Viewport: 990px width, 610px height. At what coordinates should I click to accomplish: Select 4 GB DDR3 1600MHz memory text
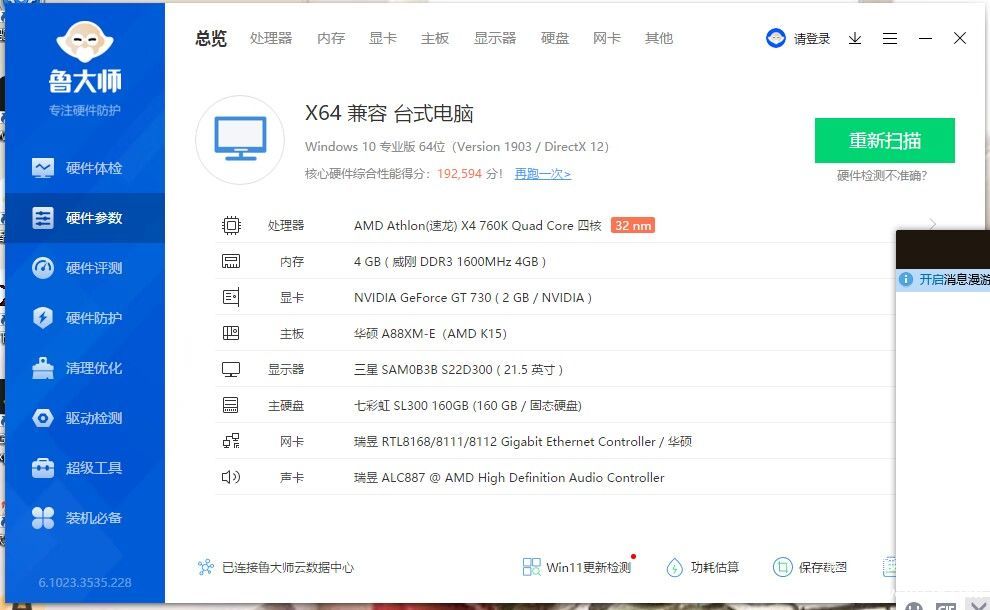450,261
